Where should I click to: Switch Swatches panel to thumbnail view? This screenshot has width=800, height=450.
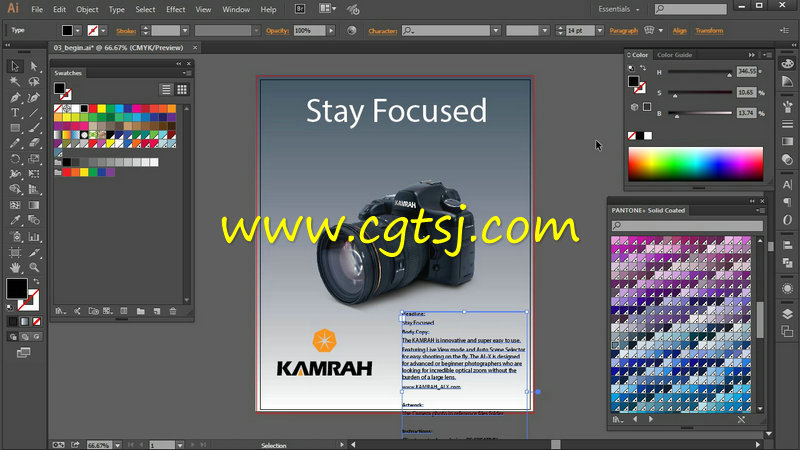pos(182,89)
